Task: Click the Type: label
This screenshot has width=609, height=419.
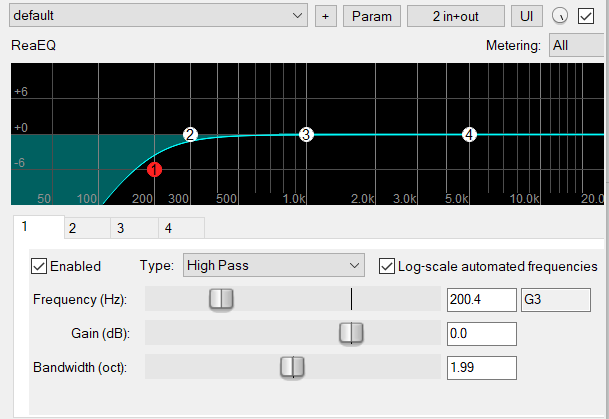Action: pyautogui.click(x=157, y=266)
